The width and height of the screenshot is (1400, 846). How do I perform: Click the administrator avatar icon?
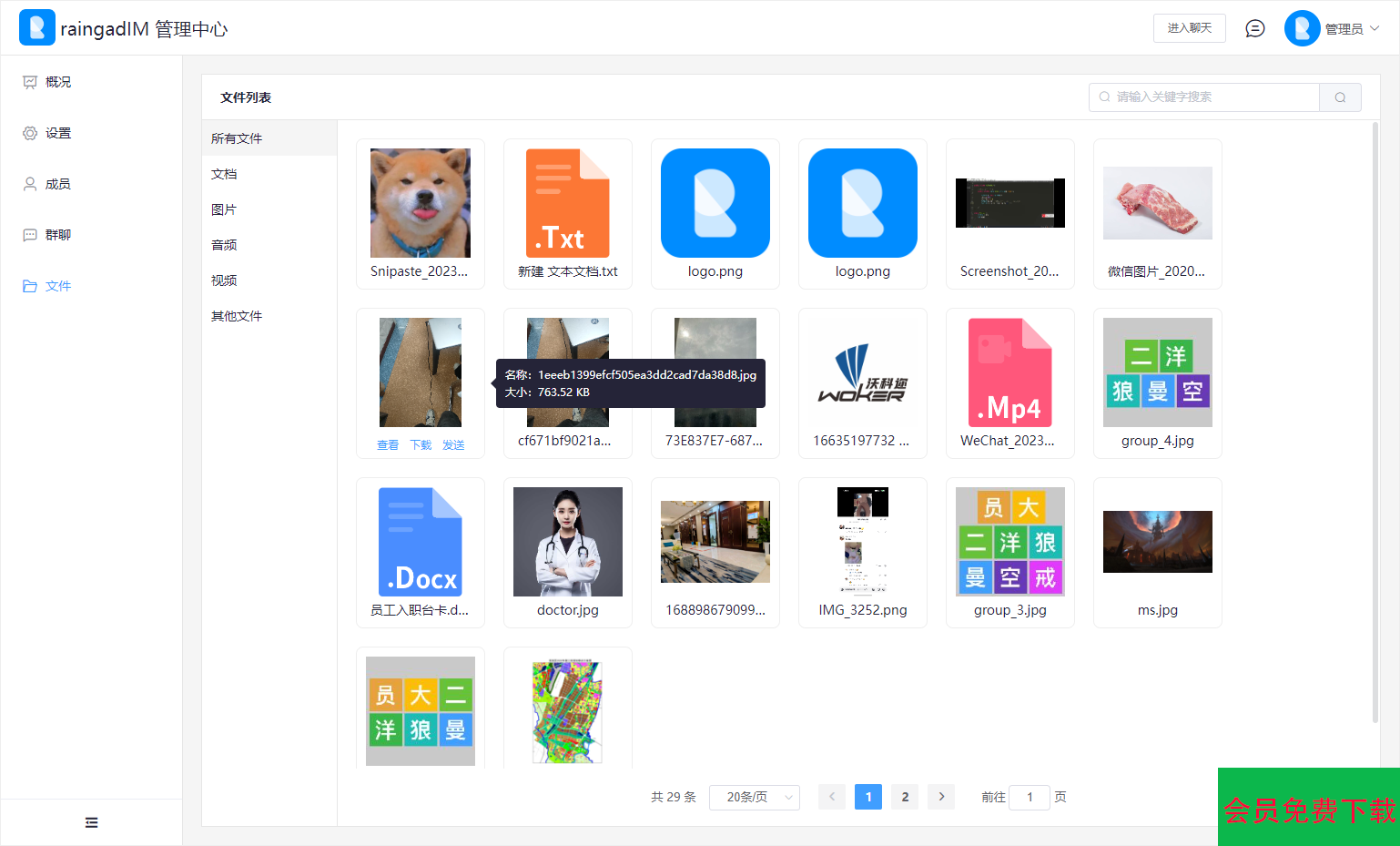click(x=1302, y=28)
